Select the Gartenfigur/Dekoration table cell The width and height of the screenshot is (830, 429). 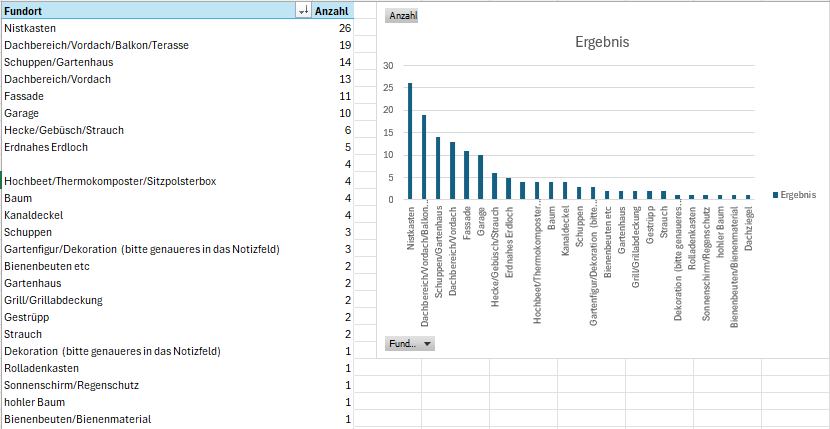coord(157,249)
